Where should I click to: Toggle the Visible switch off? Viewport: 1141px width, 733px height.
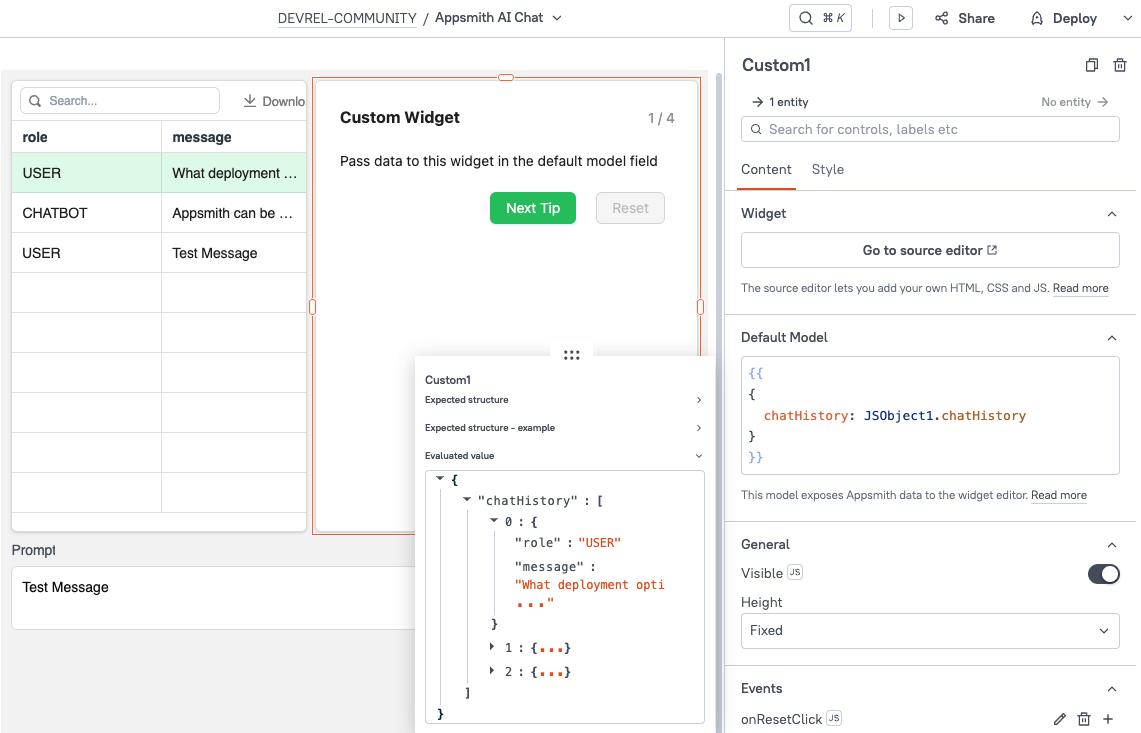1103,573
